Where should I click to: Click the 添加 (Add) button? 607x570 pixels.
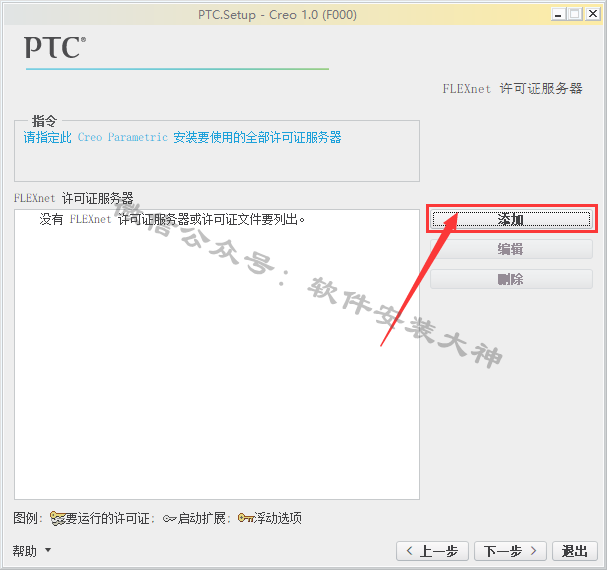click(511, 219)
